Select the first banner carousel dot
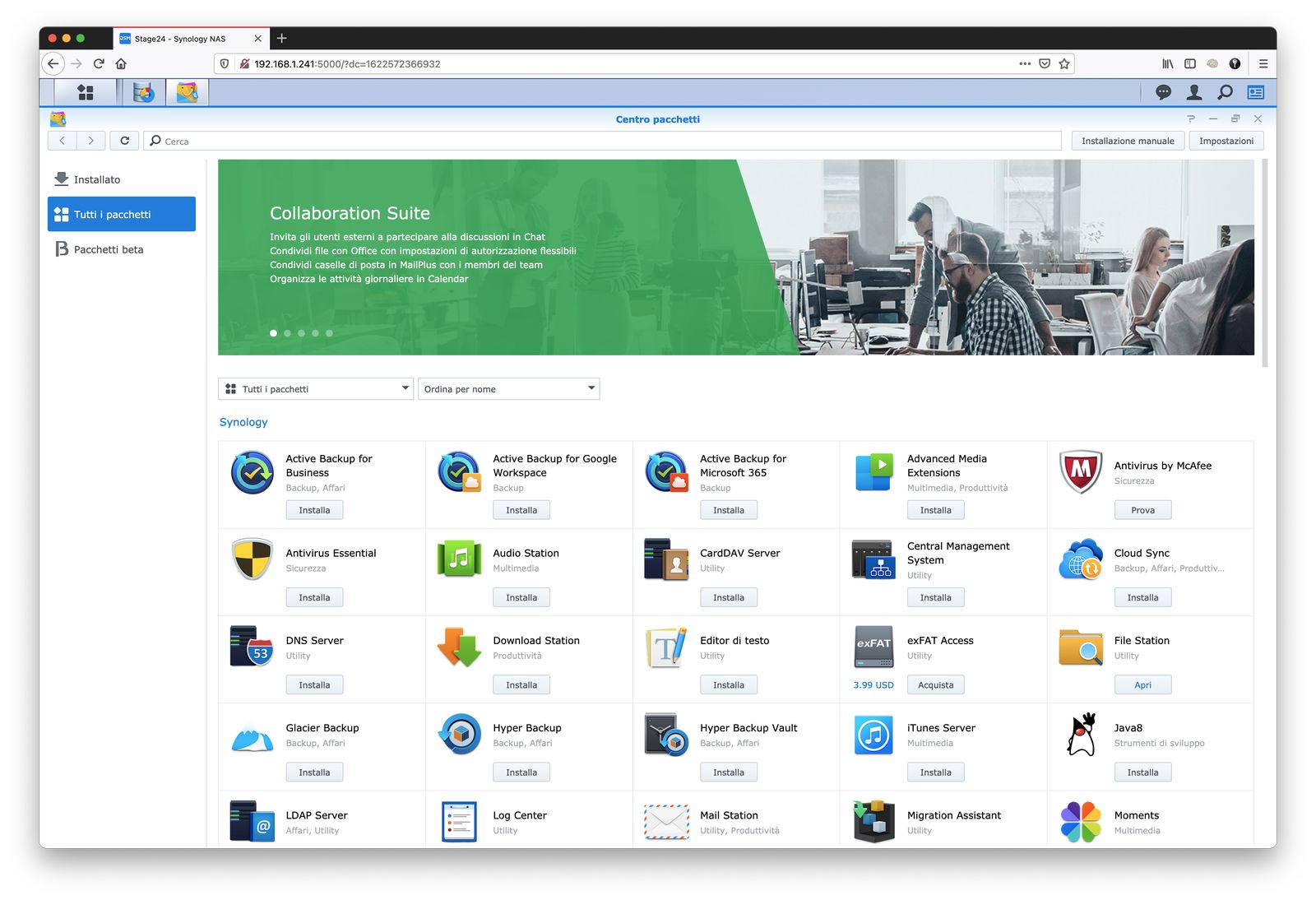 [x=273, y=333]
